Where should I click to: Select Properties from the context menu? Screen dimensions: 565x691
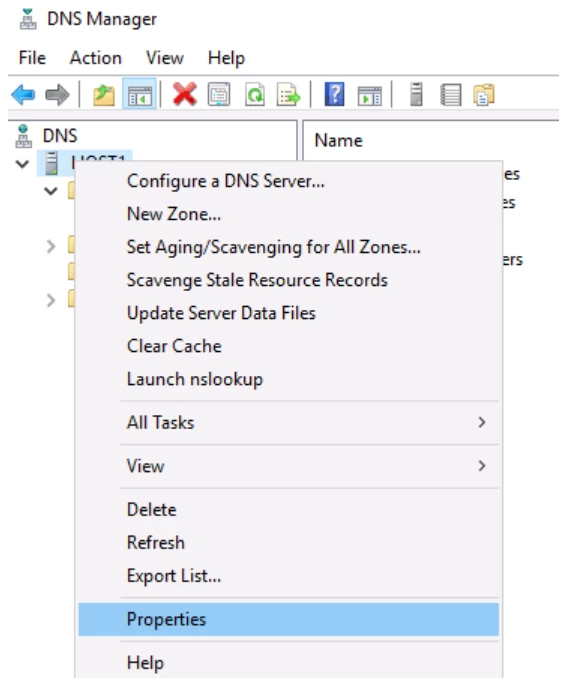pos(289,619)
